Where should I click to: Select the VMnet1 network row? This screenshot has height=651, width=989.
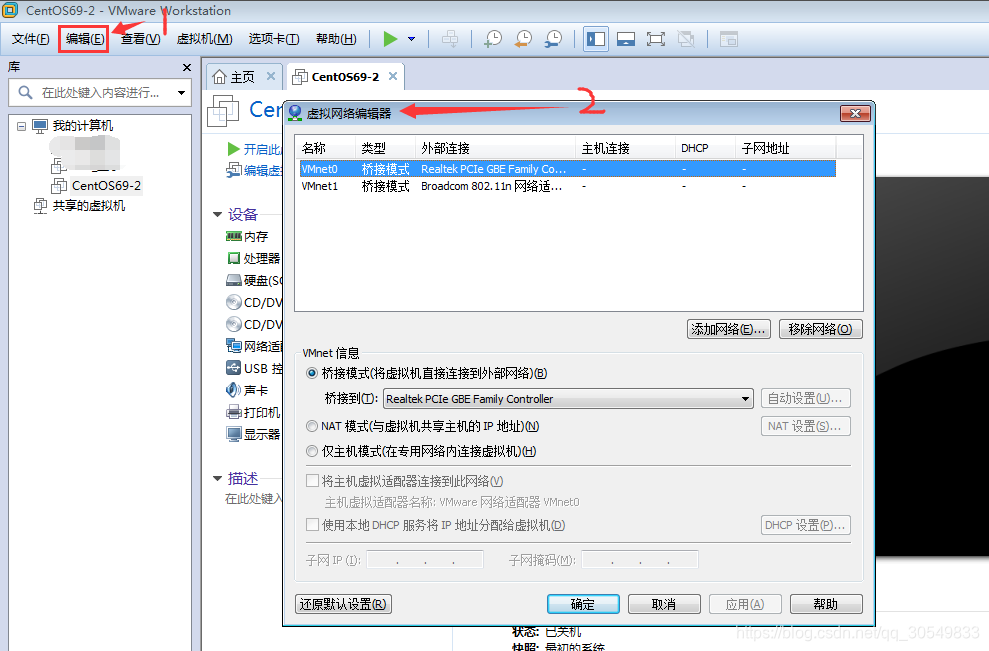(x=568, y=187)
